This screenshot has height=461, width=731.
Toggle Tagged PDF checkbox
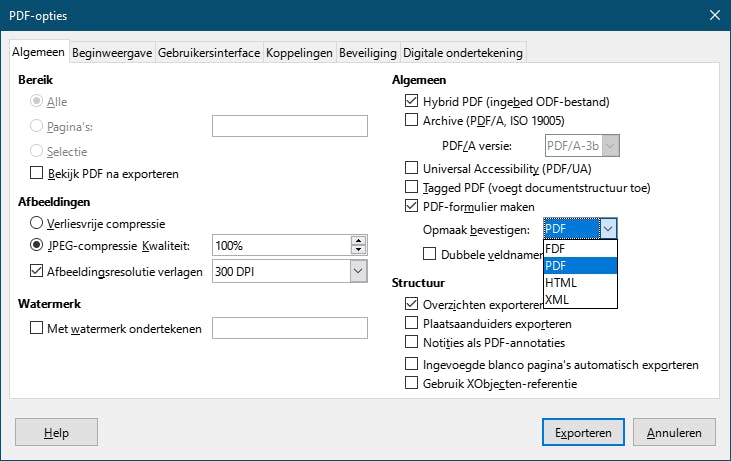click(412, 187)
